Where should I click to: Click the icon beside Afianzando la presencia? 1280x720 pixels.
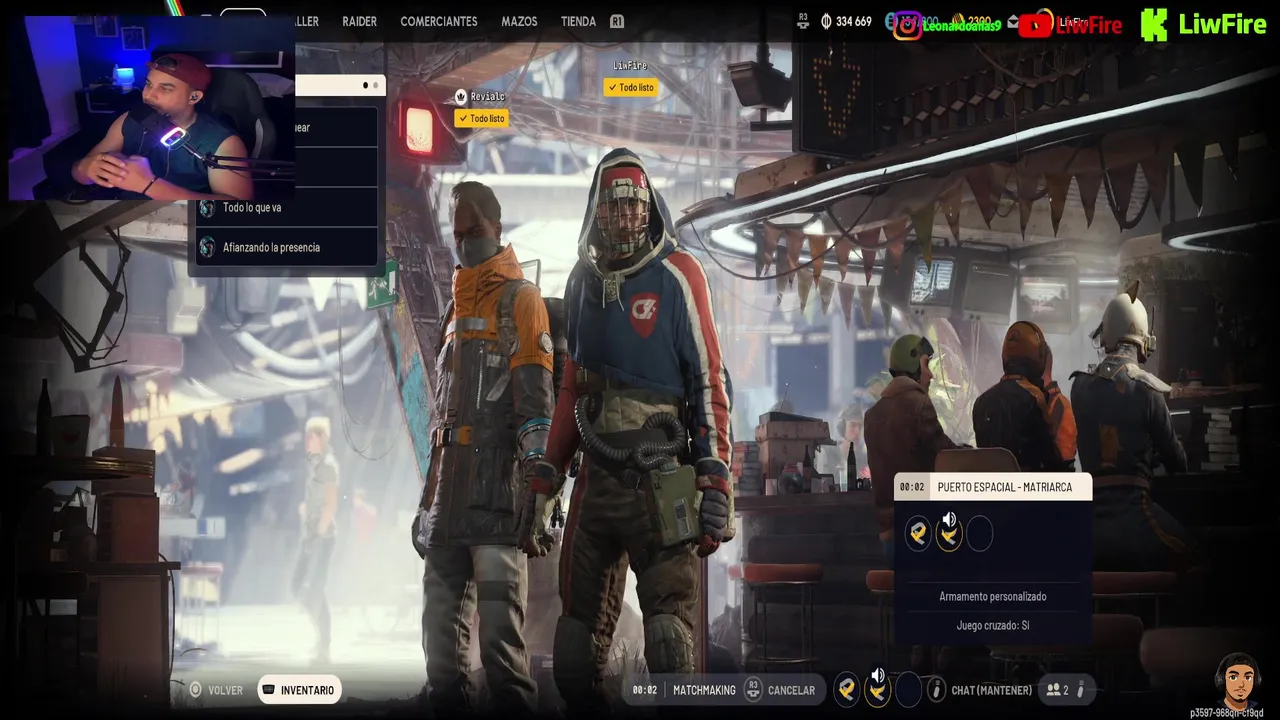coord(207,247)
